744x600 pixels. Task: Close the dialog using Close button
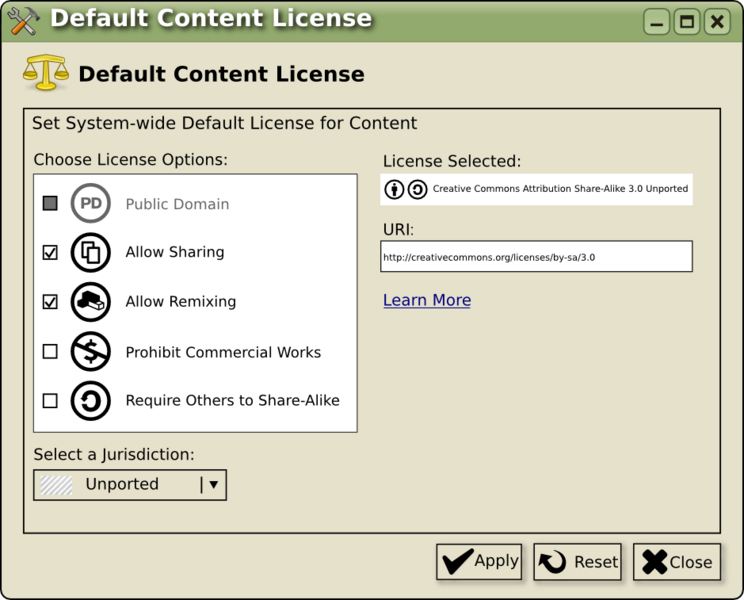[677, 562]
